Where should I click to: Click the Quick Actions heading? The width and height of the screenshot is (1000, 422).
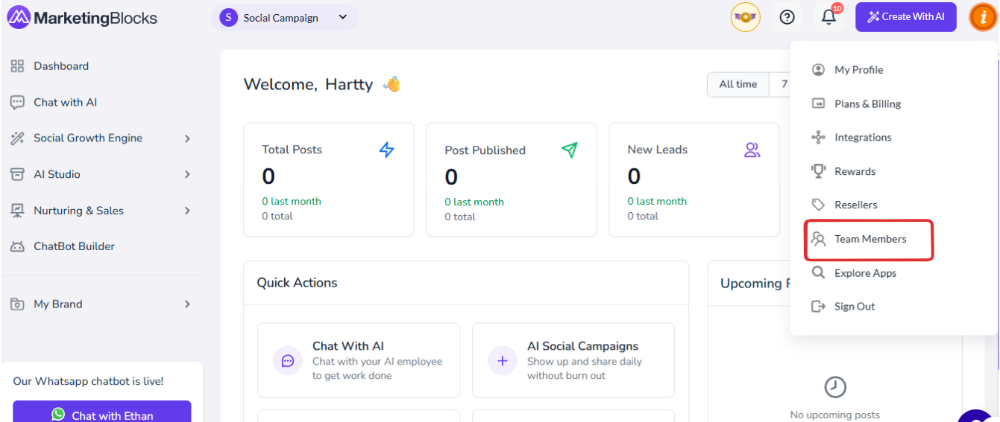coord(297,282)
